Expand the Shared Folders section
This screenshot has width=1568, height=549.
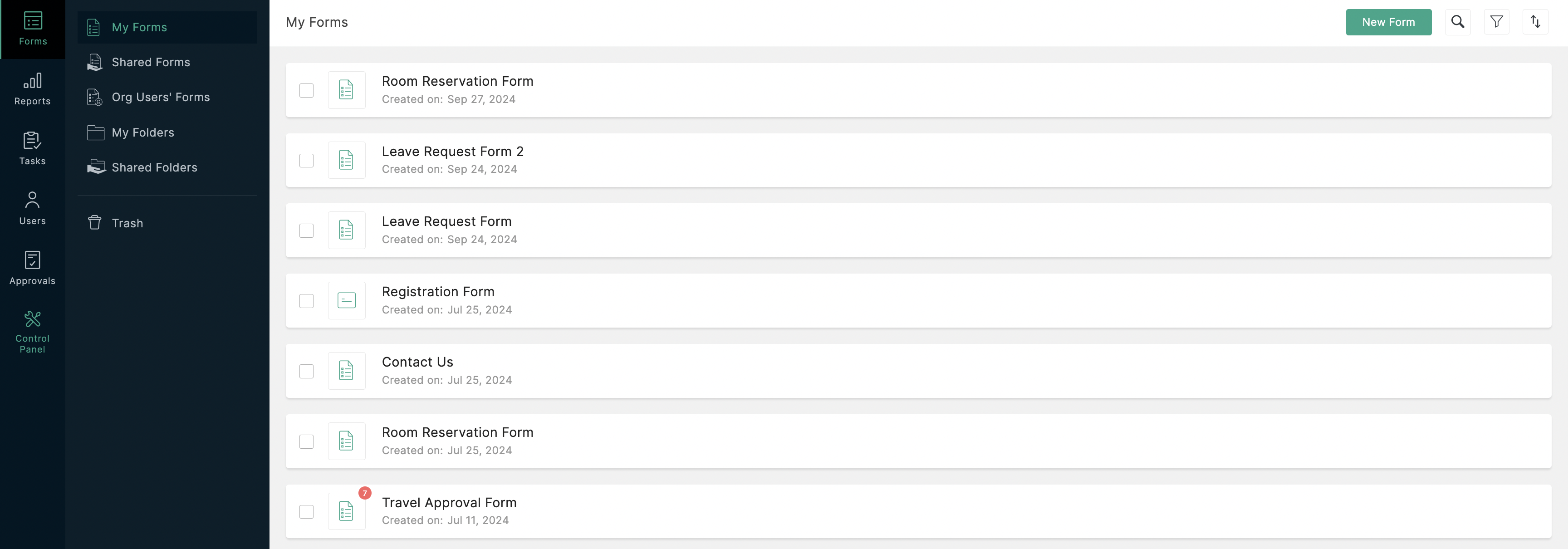154,167
